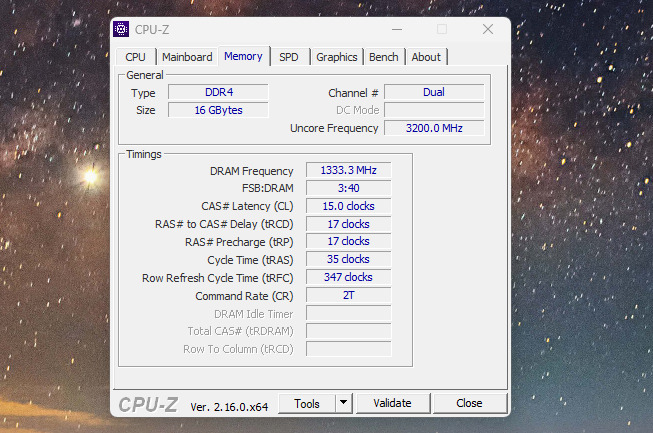653x433 pixels.
Task: Click the Command Rate (CR) label
Action: coord(244,296)
